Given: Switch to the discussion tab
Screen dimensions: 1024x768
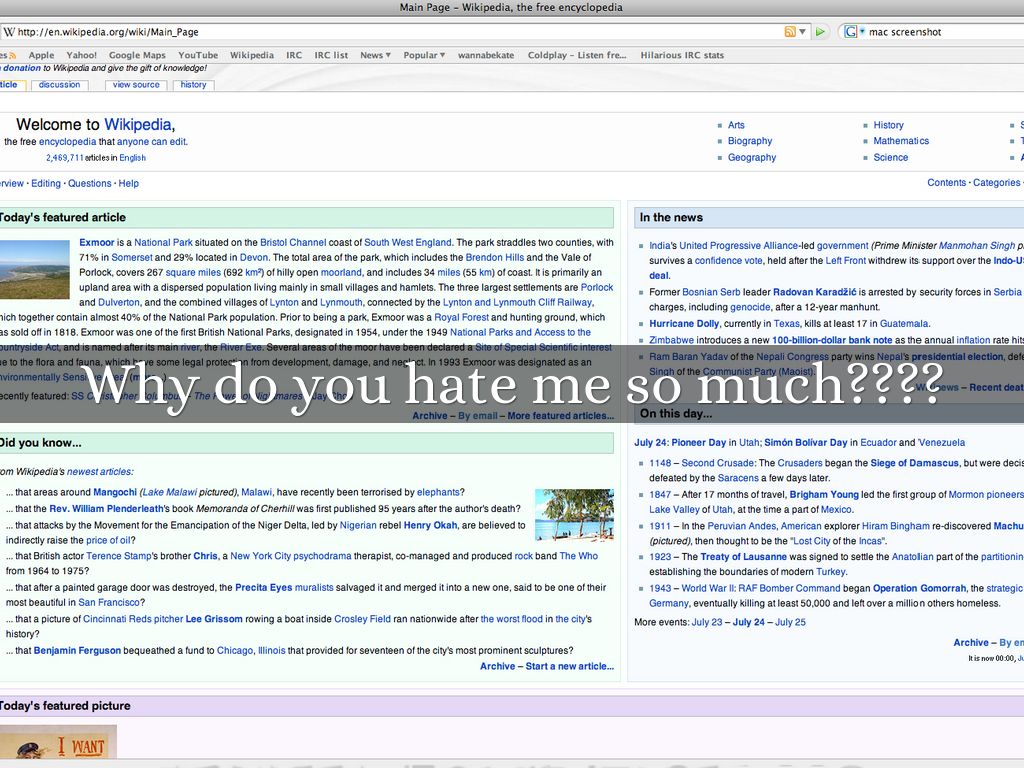Looking at the screenshot, I should [60, 85].
